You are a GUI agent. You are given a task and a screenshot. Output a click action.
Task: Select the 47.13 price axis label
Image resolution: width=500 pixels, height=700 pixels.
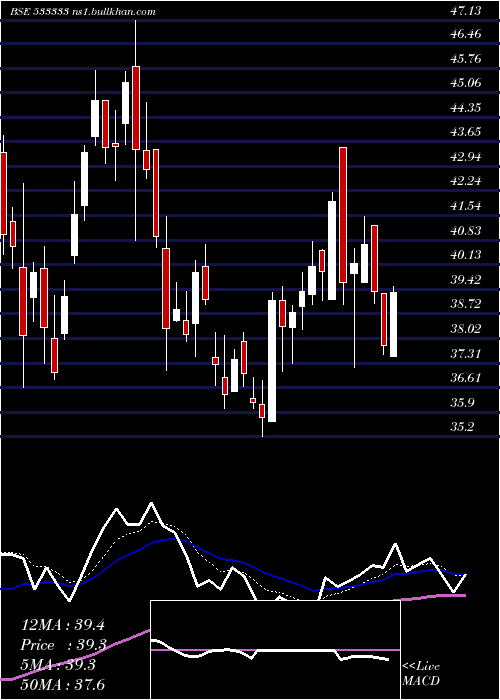click(466, 11)
